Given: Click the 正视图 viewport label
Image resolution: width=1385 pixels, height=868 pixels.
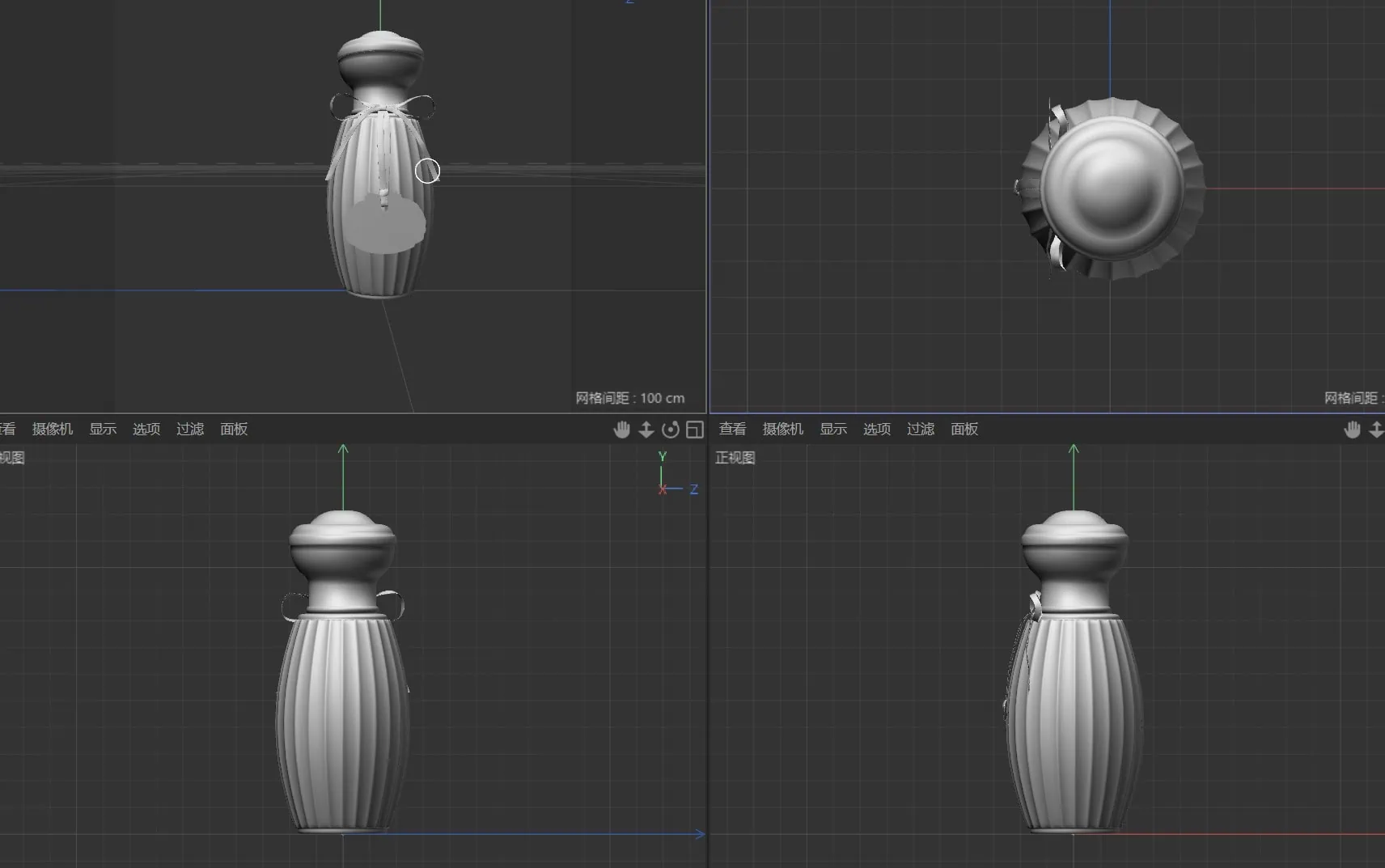Looking at the screenshot, I should [735, 458].
